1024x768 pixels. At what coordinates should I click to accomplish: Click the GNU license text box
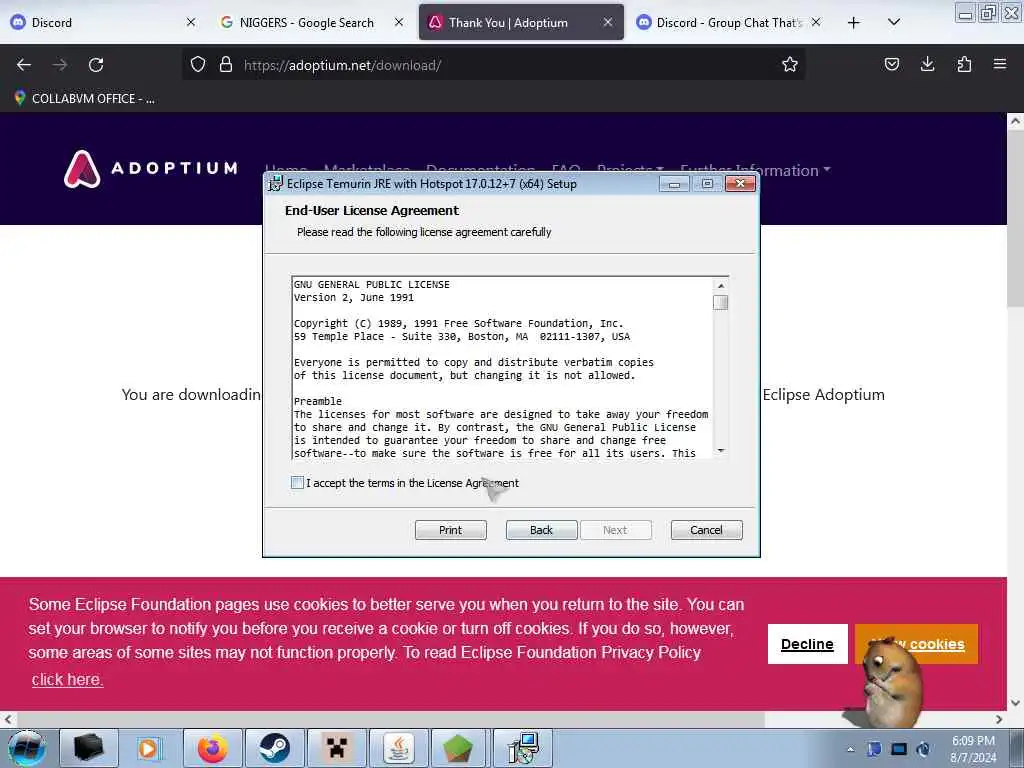tap(503, 368)
